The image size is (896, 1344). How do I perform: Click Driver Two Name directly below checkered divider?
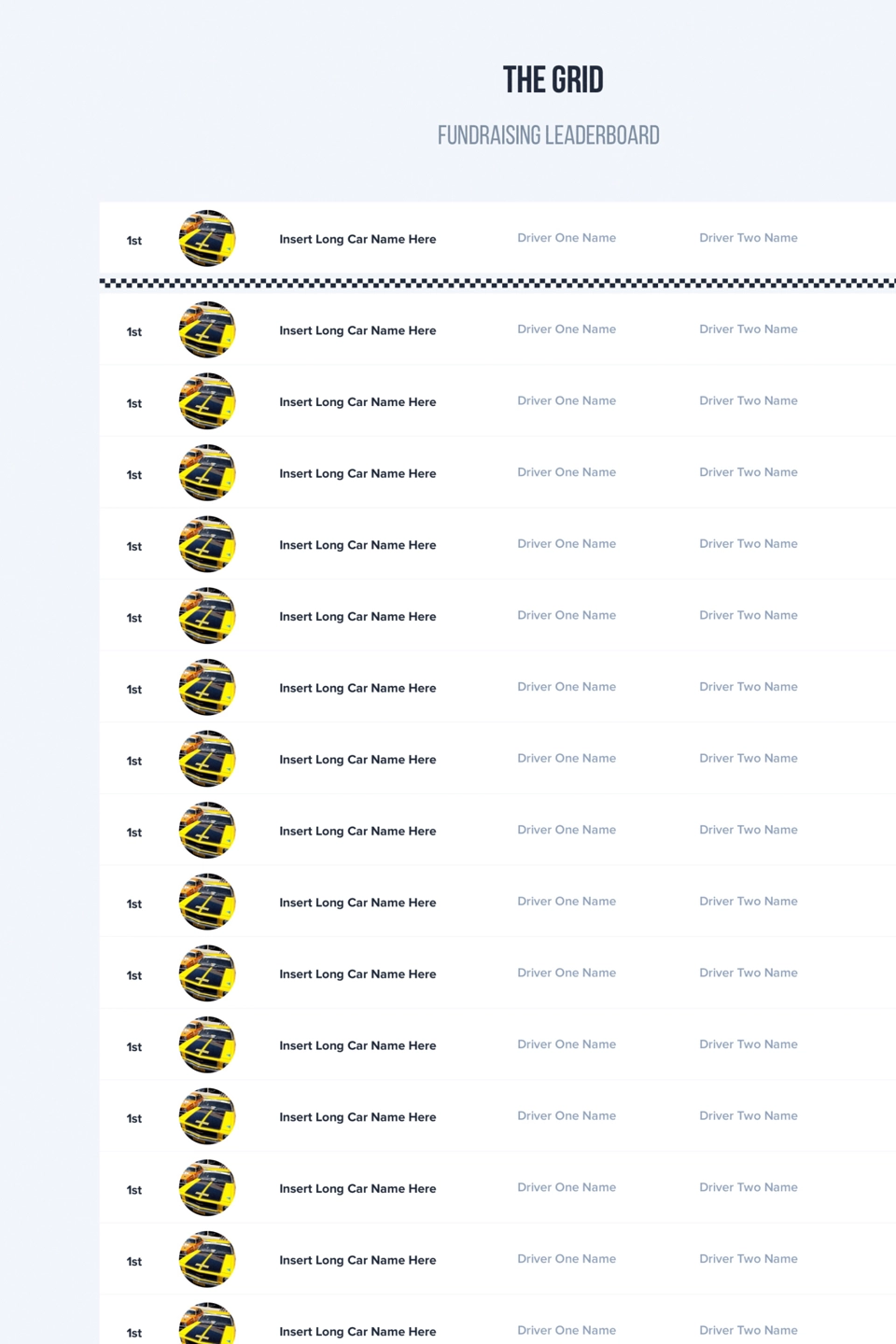[749, 329]
